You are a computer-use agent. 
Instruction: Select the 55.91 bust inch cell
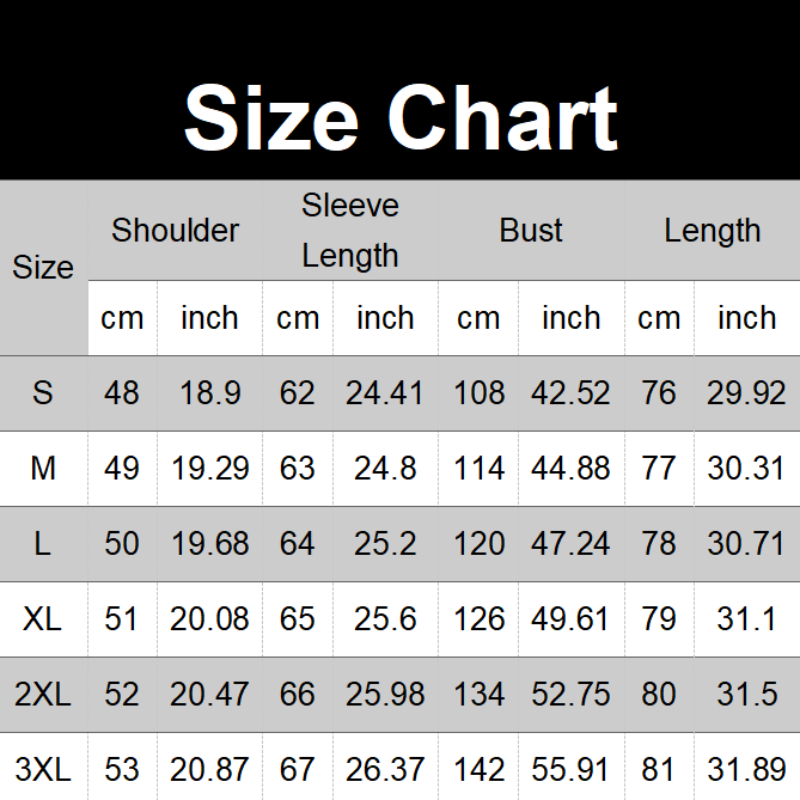(570, 769)
